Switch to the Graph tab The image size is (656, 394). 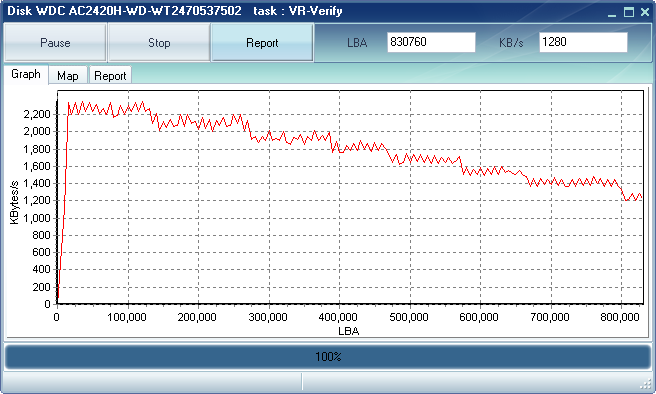[x=26, y=74]
